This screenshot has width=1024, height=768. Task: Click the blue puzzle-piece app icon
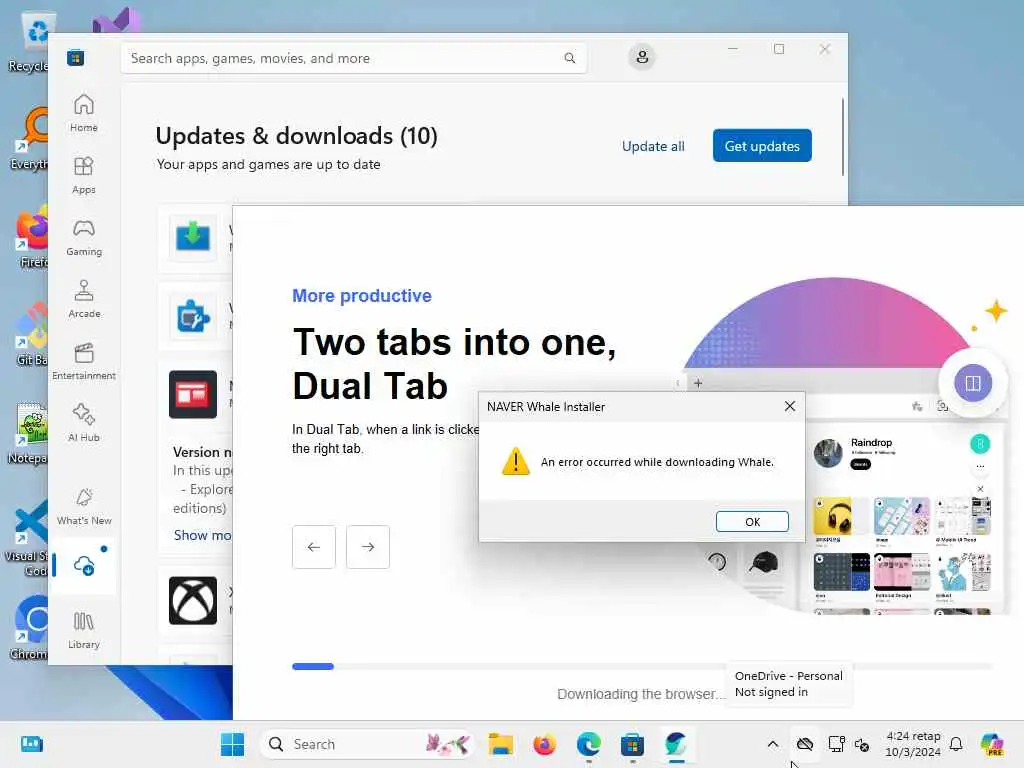click(x=193, y=316)
